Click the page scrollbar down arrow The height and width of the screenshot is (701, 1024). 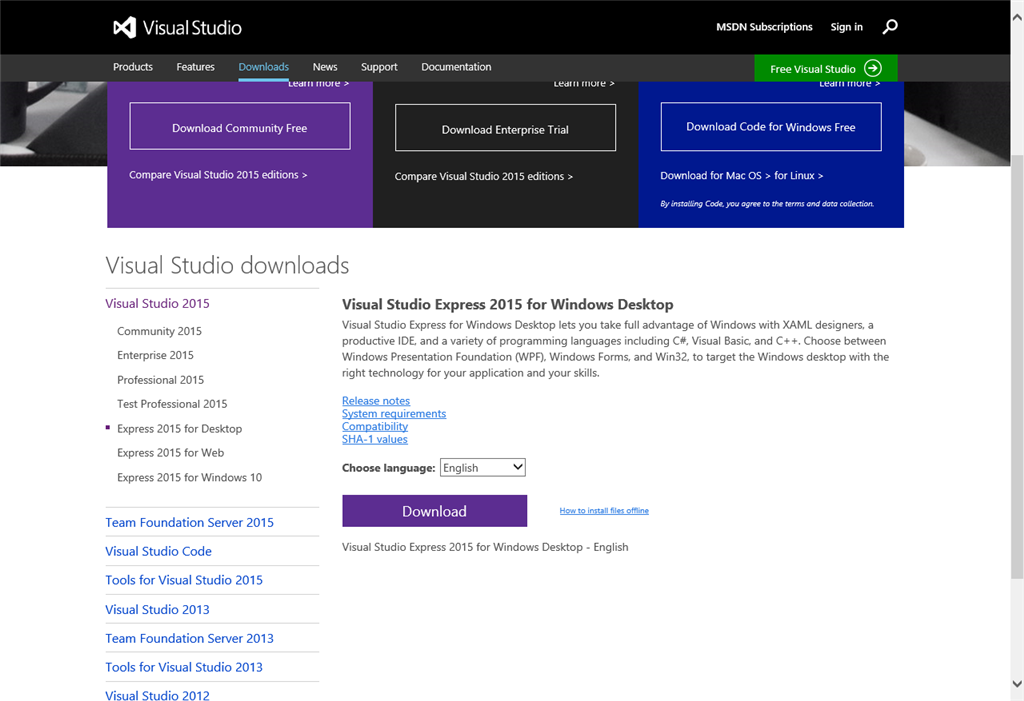click(x=1017, y=684)
